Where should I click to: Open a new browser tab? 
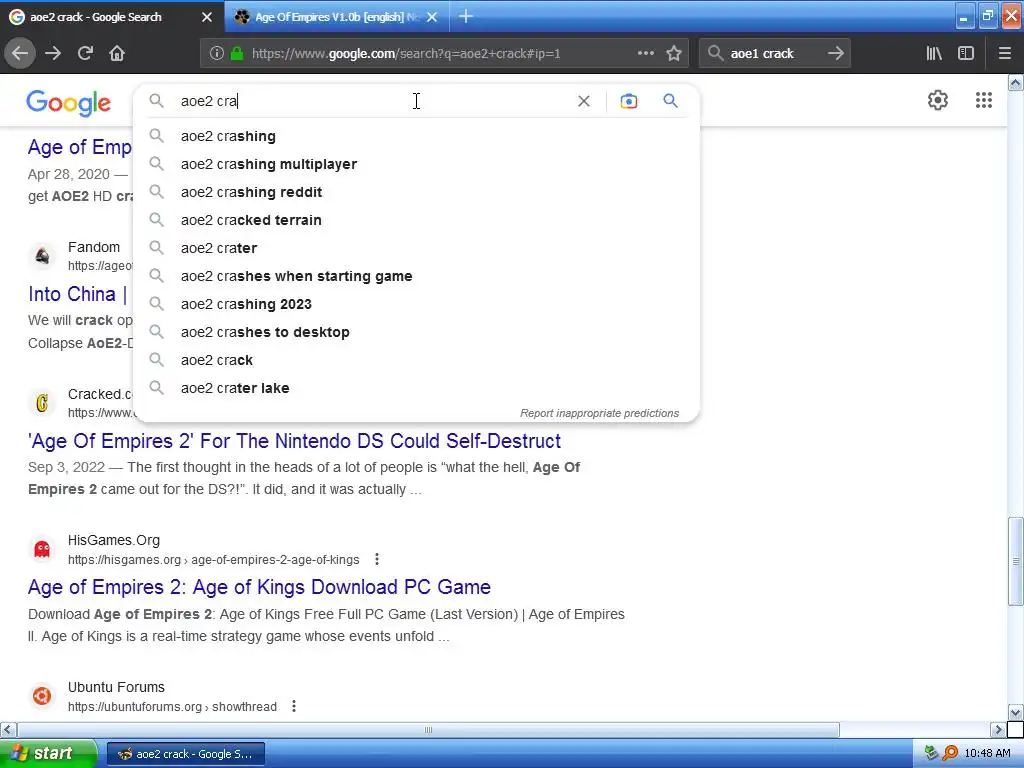[x=466, y=16]
